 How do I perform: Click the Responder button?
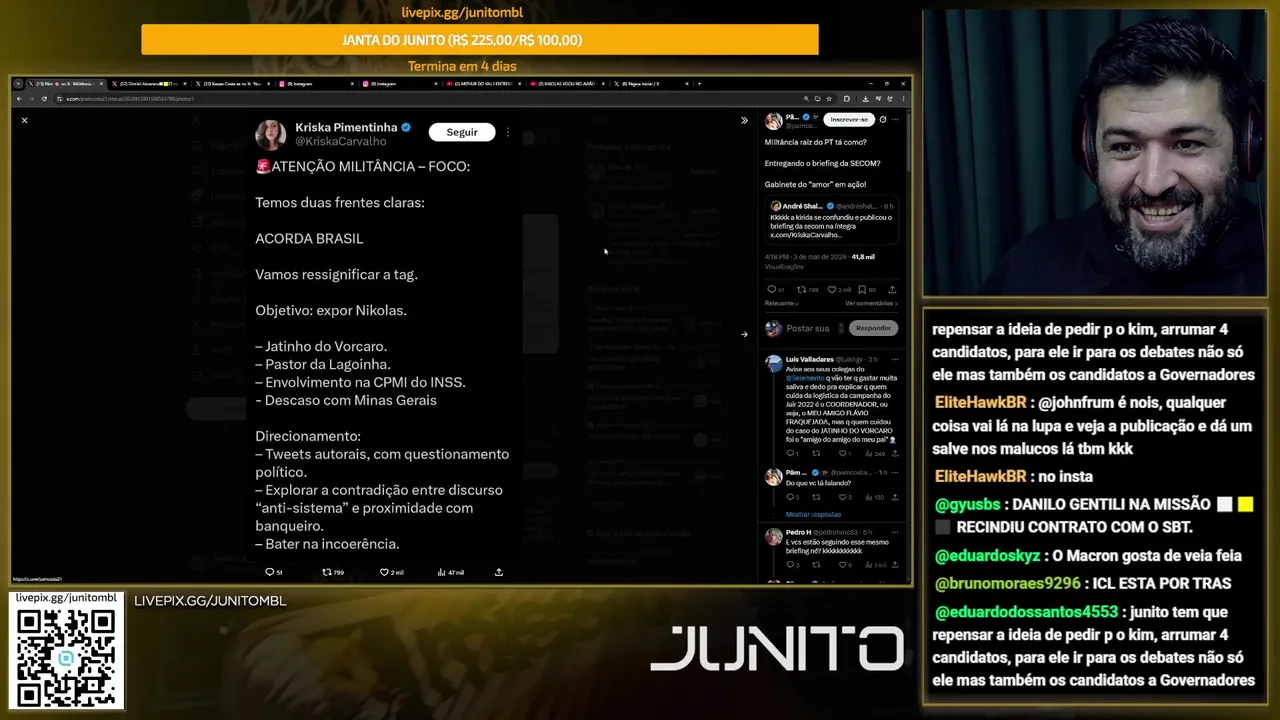point(873,328)
